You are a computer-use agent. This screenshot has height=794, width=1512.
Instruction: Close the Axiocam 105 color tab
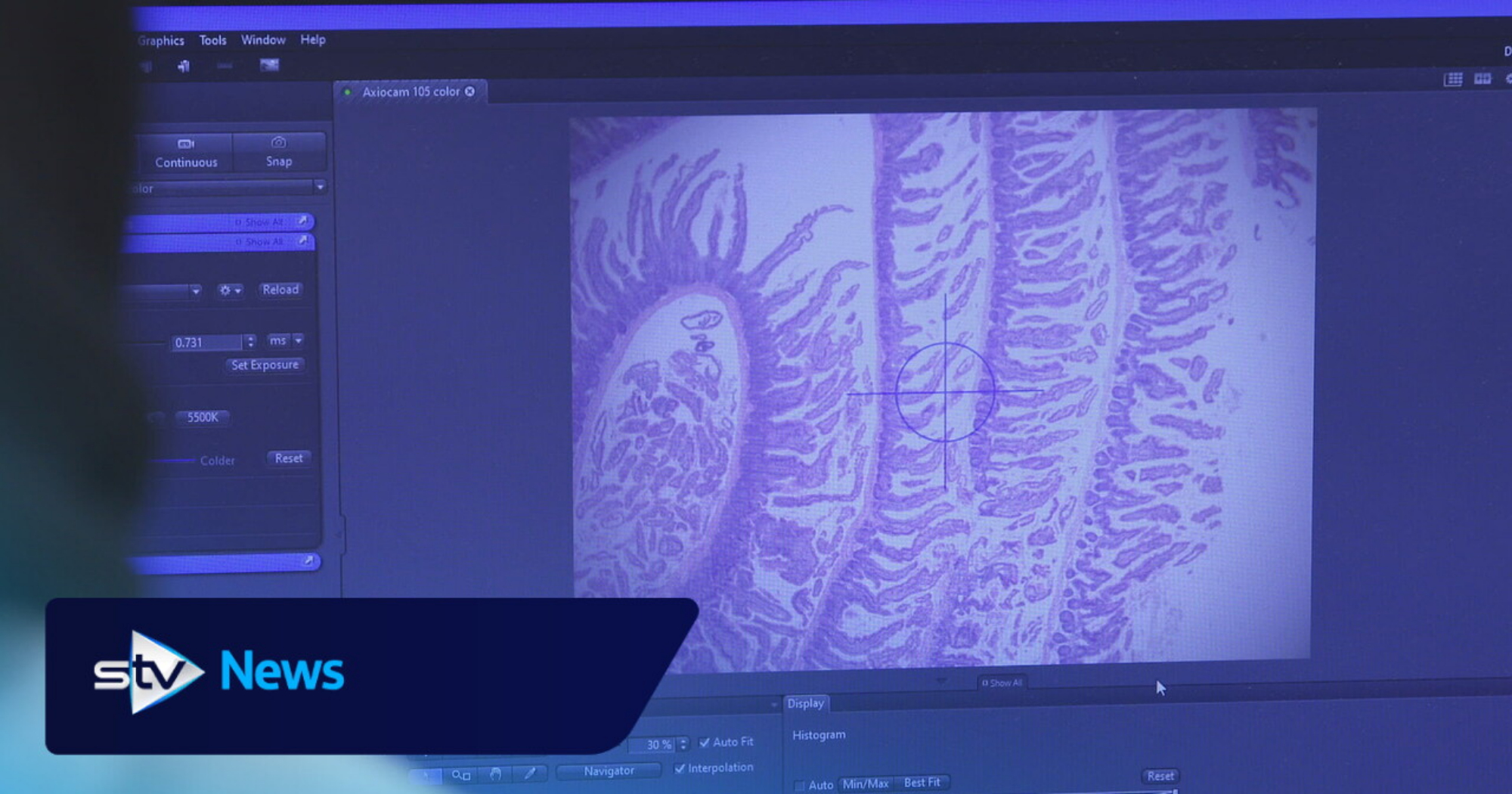click(x=470, y=91)
